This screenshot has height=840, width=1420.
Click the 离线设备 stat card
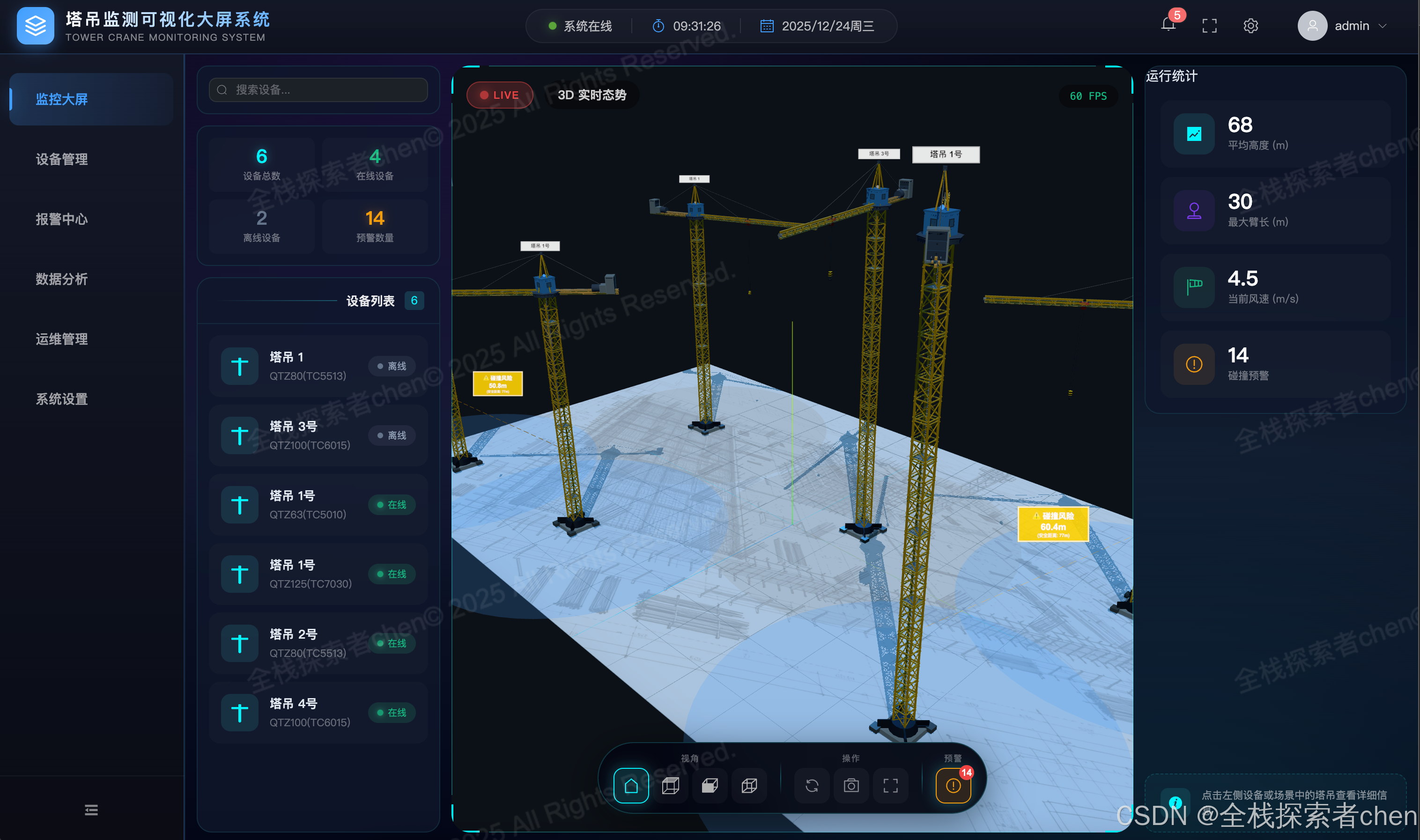262,227
